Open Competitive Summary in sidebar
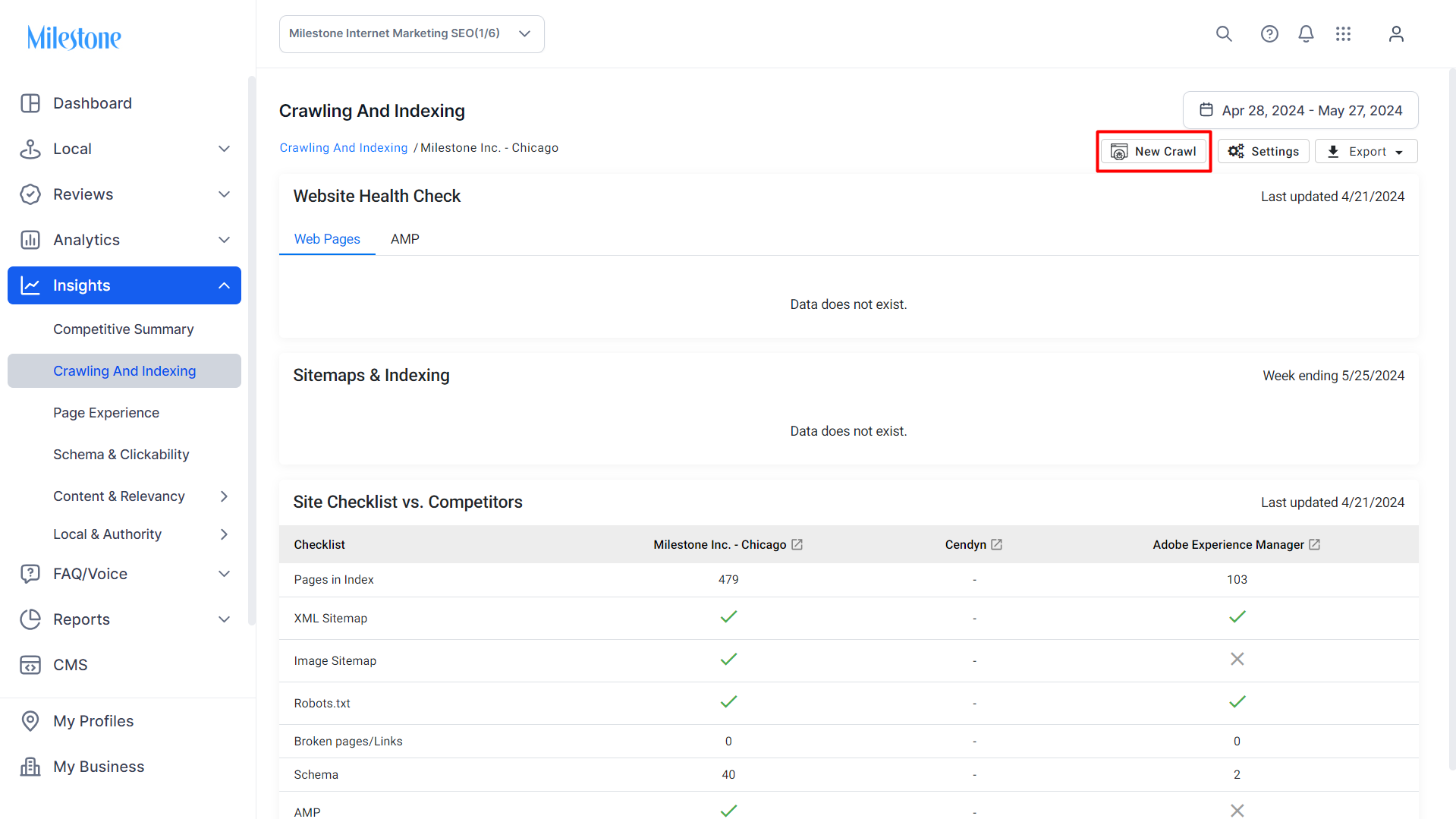The image size is (1456, 819). (x=124, y=329)
